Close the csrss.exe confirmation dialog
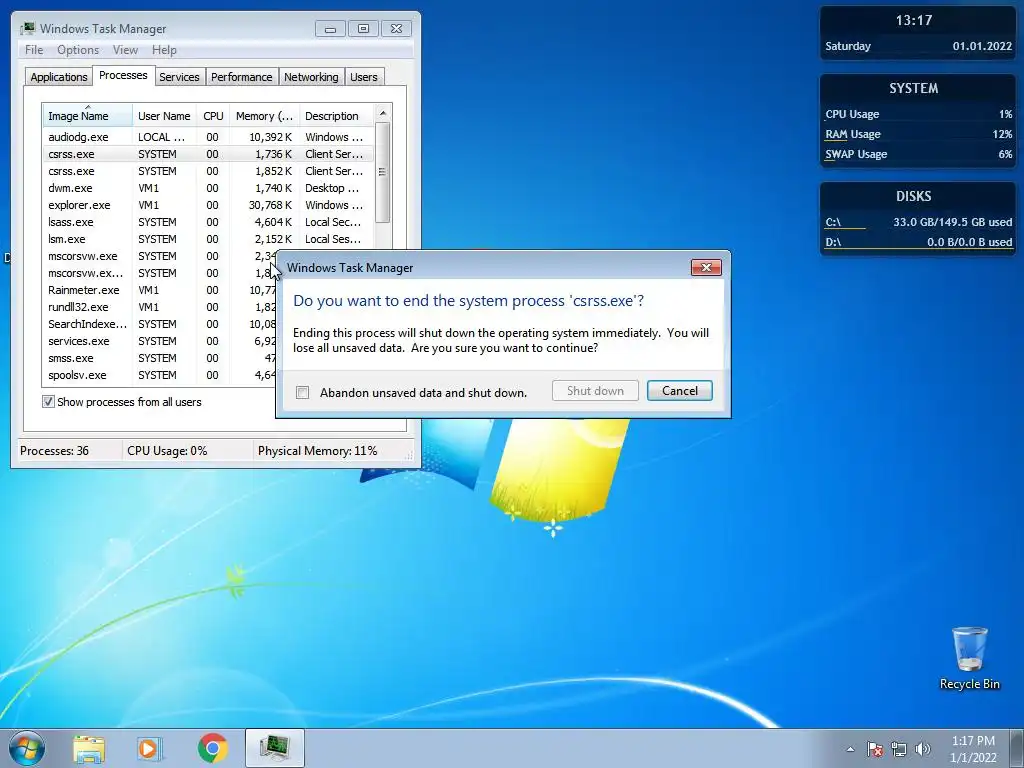 (706, 268)
